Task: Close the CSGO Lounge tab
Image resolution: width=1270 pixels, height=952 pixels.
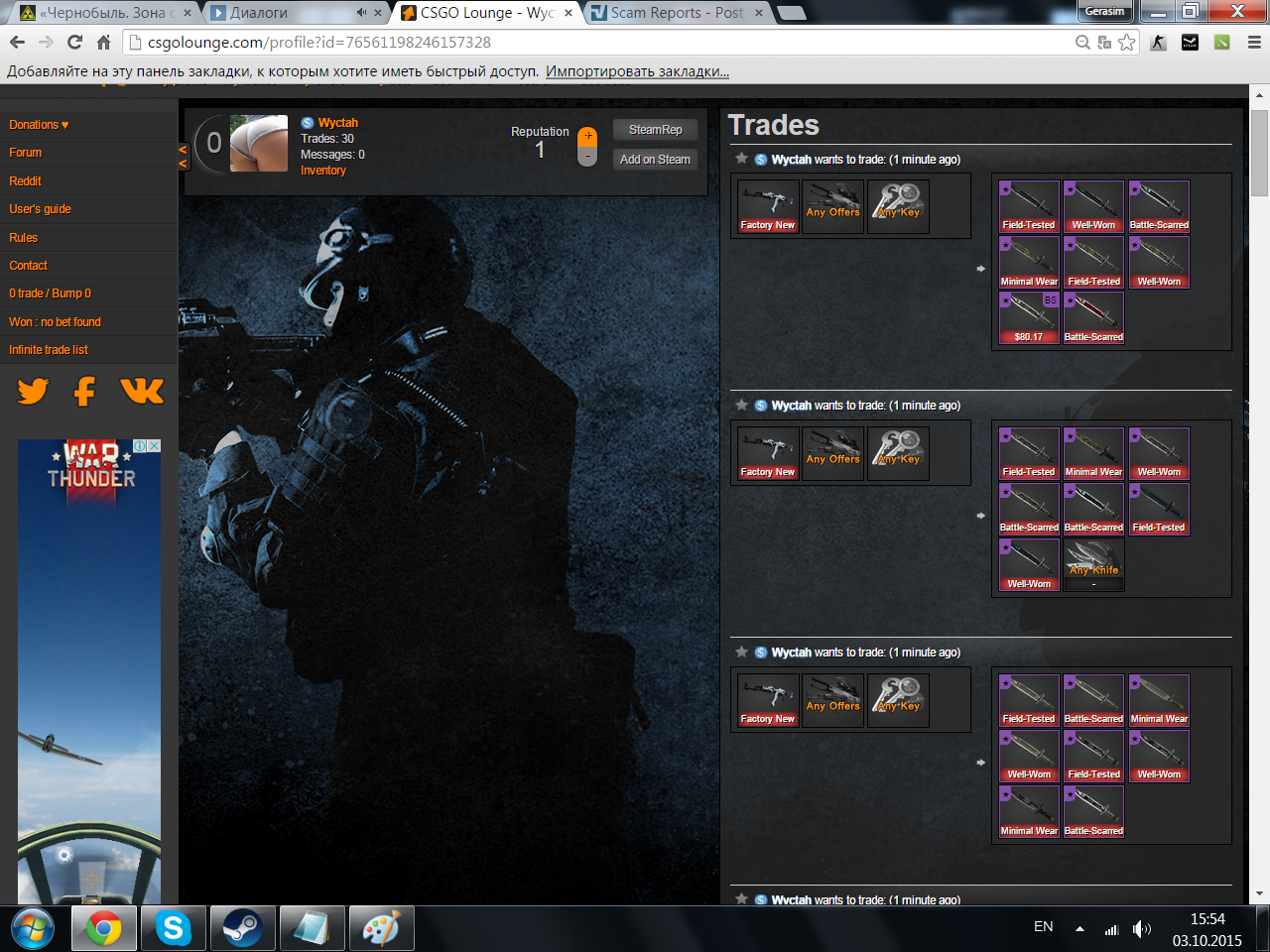Action: click(x=569, y=13)
